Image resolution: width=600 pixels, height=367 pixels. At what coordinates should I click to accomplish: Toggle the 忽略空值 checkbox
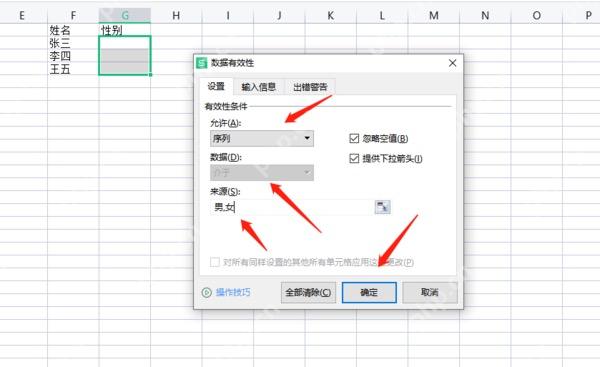[x=354, y=138]
